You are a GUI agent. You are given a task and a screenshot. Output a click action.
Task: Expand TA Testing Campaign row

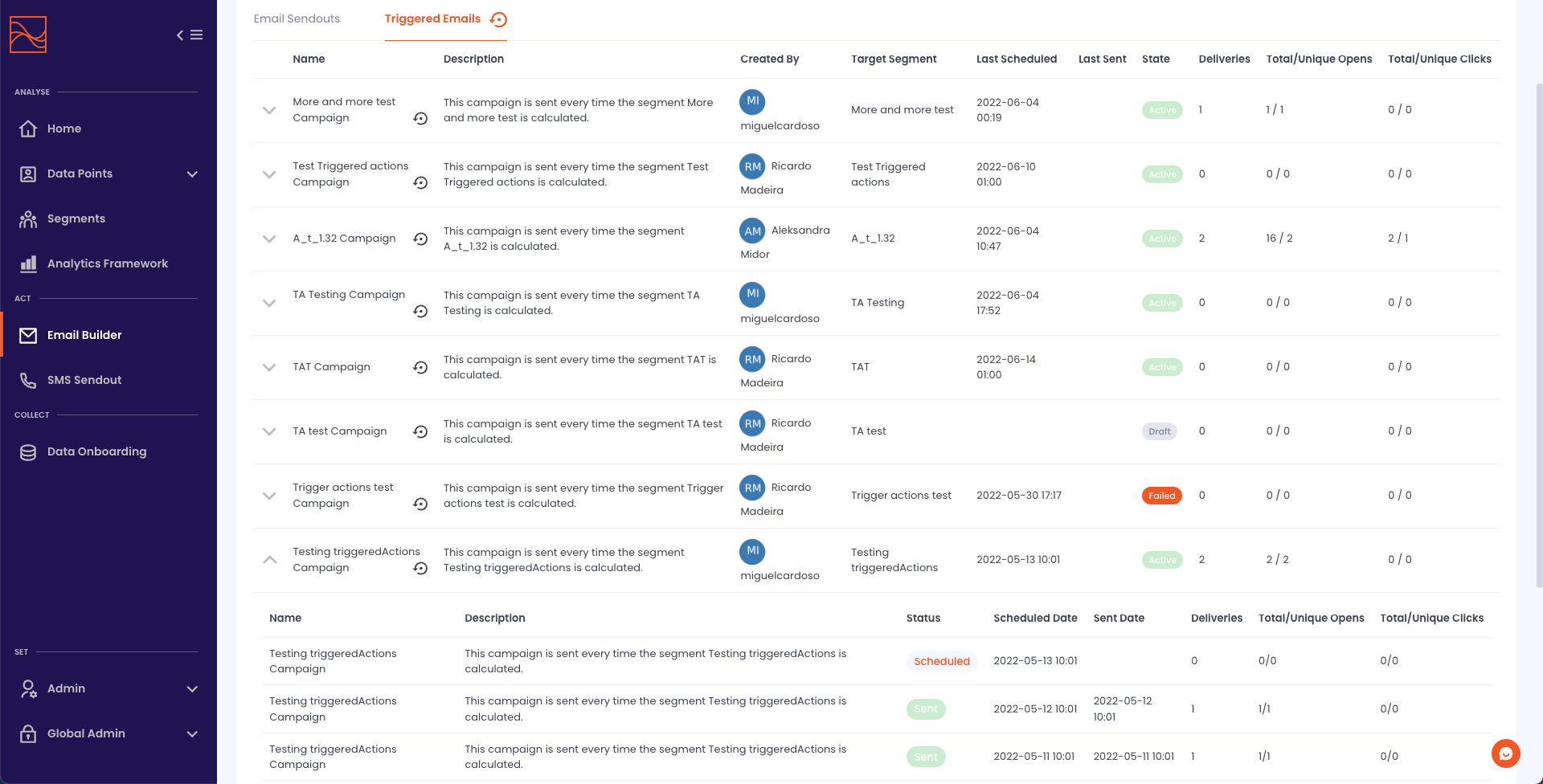pyautogui.click(x=269, y=303)
